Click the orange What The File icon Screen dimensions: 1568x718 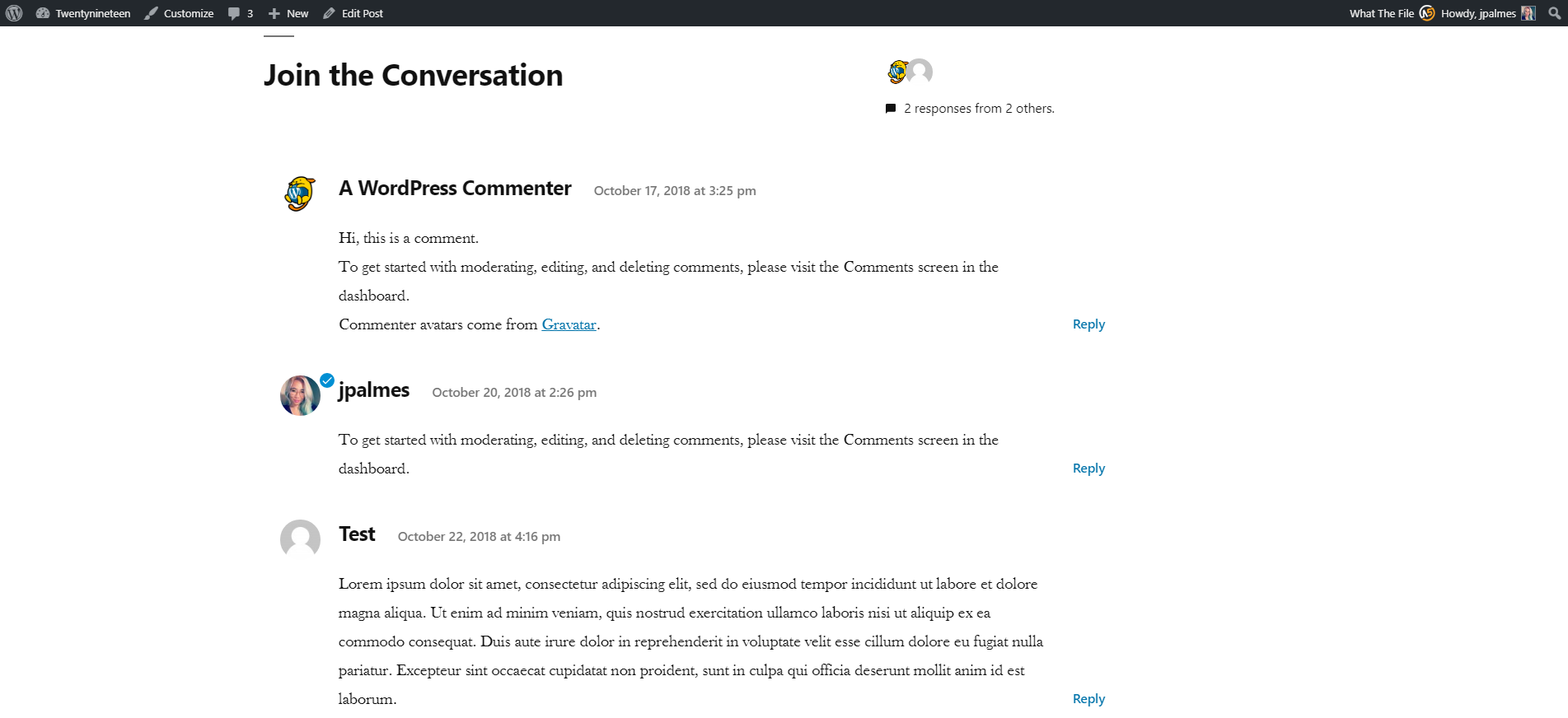tap(1426, 12)
